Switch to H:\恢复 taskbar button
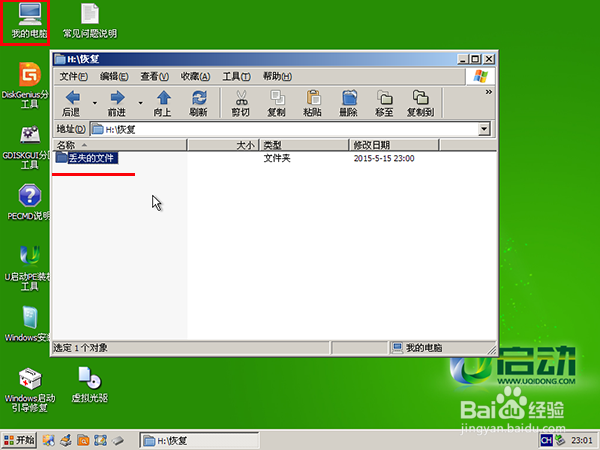Viewport: 600px width, 450px height. pos(199,440)
